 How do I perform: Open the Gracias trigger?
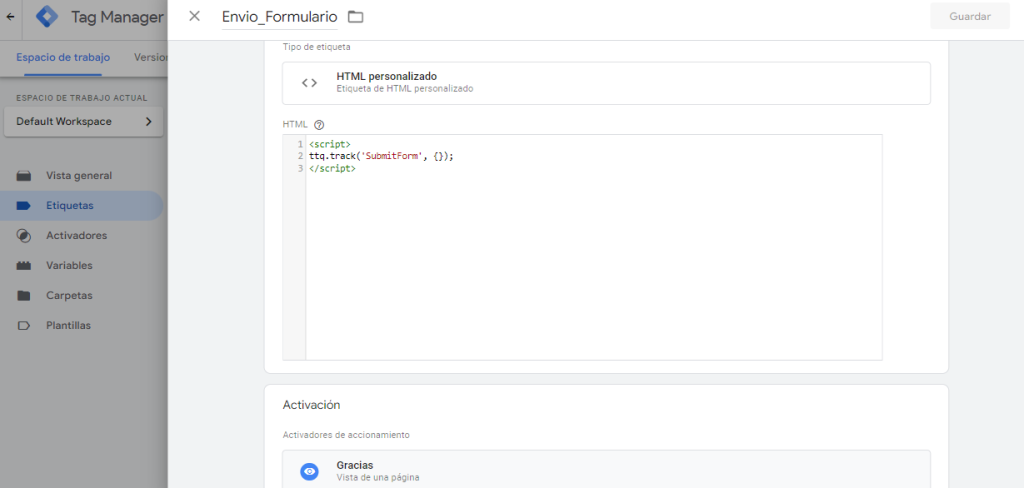click(x=606, y=469)
